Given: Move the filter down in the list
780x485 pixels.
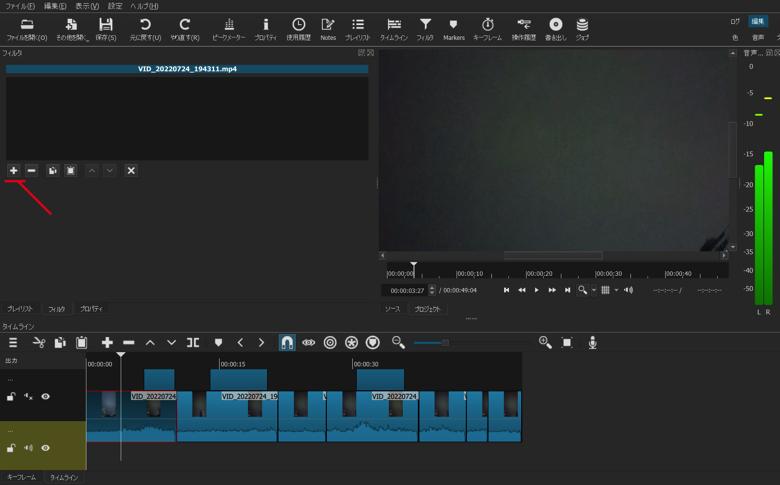Looking at the screenshot, I should (109, 171).
